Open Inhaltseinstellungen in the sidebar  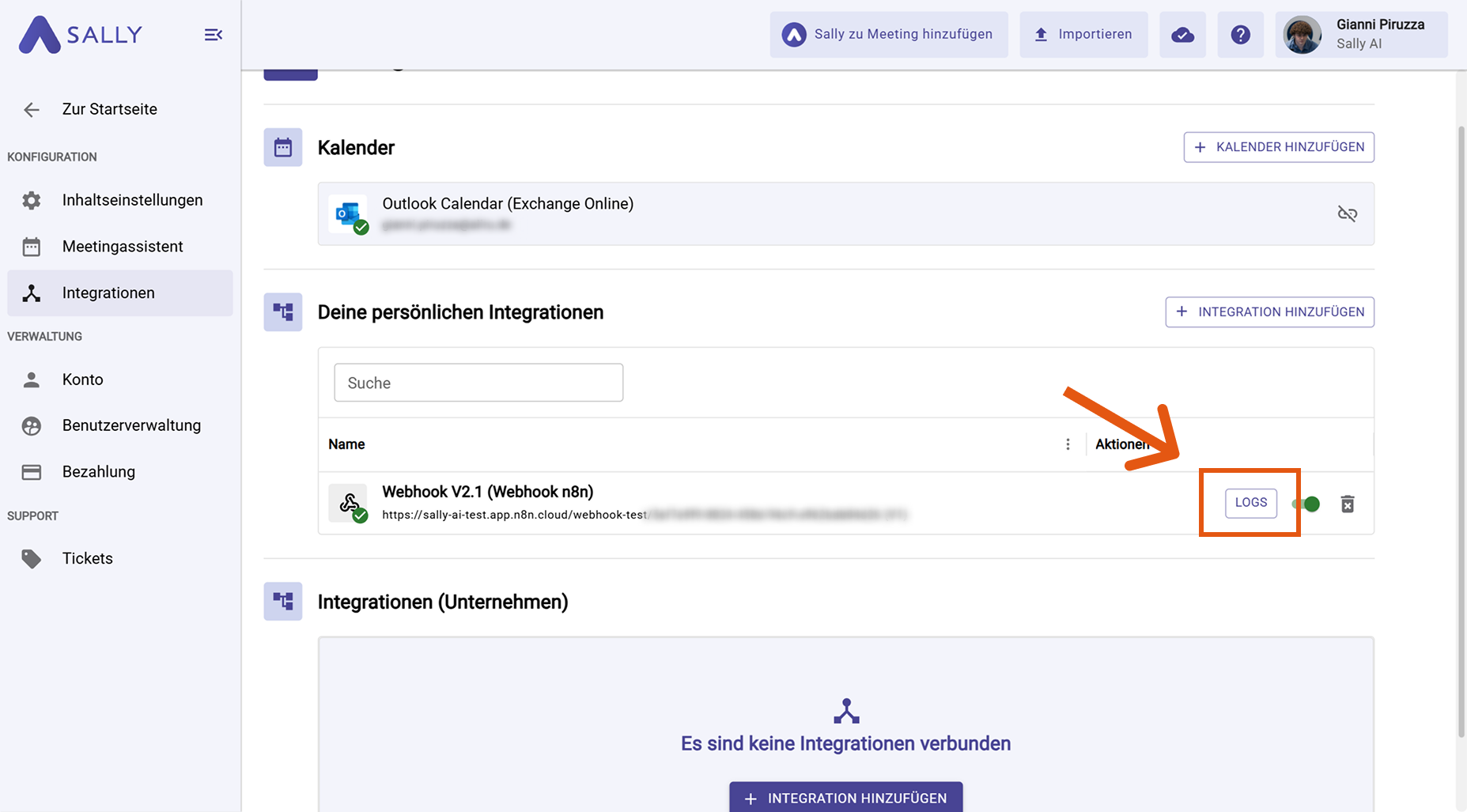(x=132, y=200)
